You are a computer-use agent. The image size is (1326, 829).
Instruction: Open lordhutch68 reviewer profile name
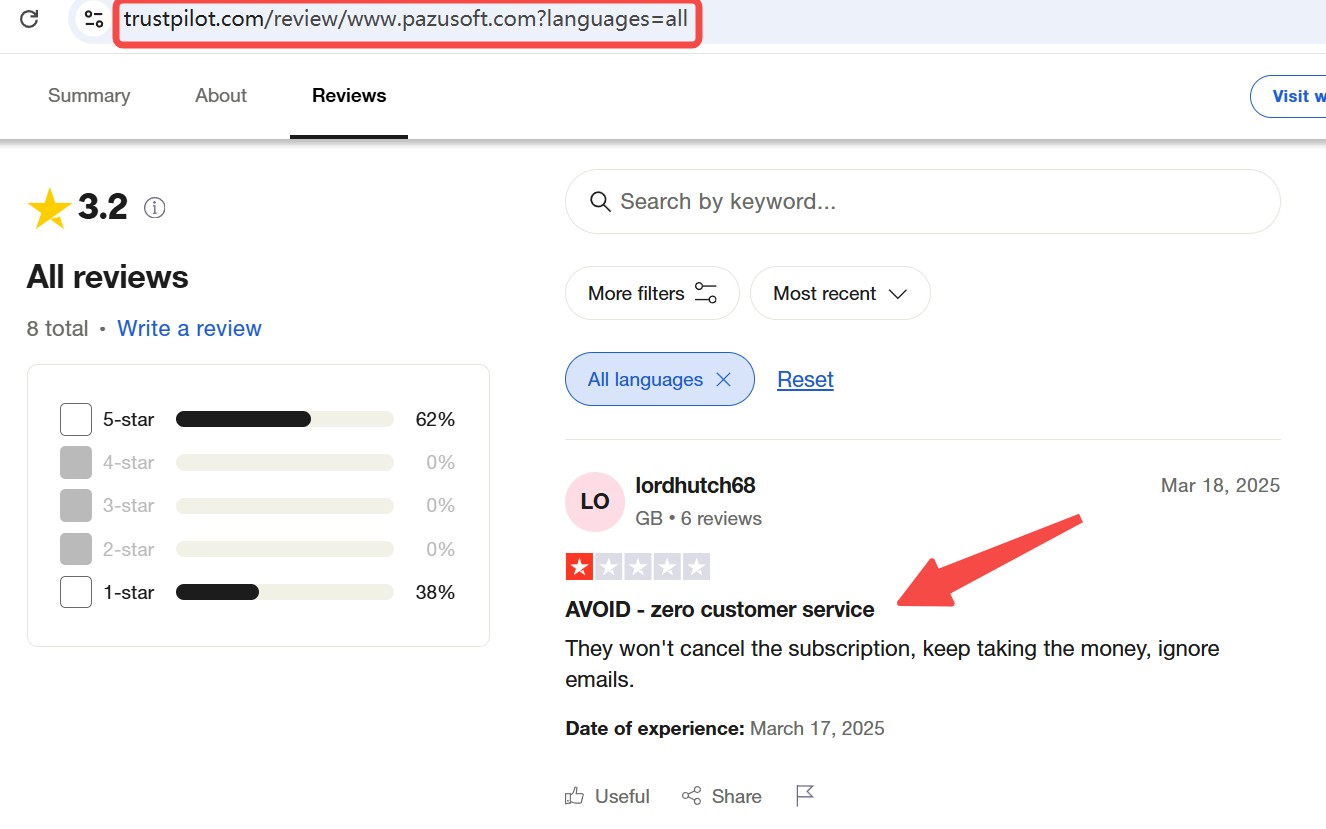point(695,486)
